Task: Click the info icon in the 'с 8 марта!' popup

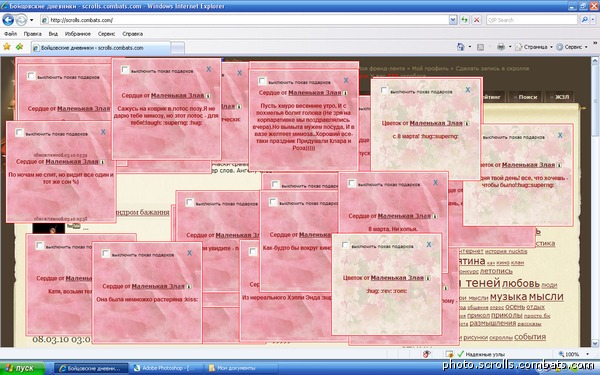Action: coord(467,124)
